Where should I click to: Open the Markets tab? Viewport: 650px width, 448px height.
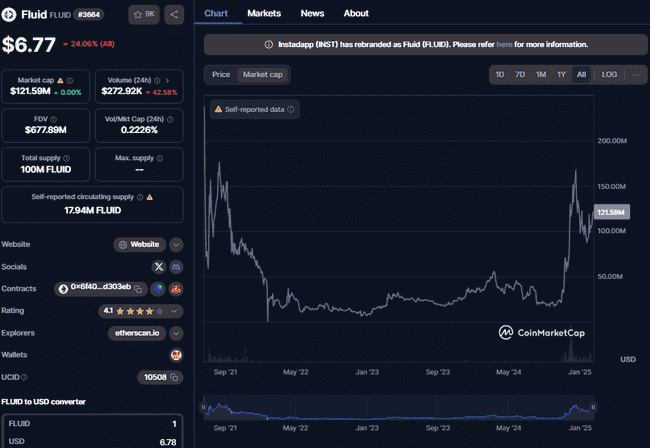click(x=264, y=13)
